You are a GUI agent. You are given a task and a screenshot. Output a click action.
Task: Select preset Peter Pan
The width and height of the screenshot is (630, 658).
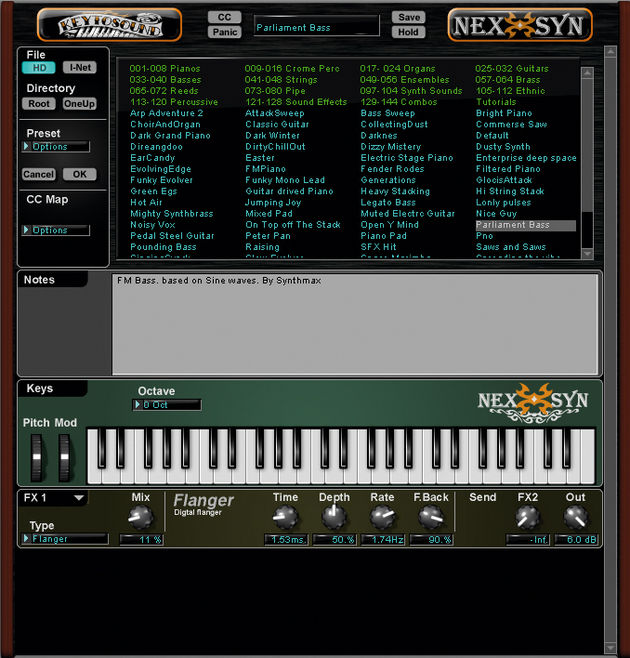coord(268,236)
